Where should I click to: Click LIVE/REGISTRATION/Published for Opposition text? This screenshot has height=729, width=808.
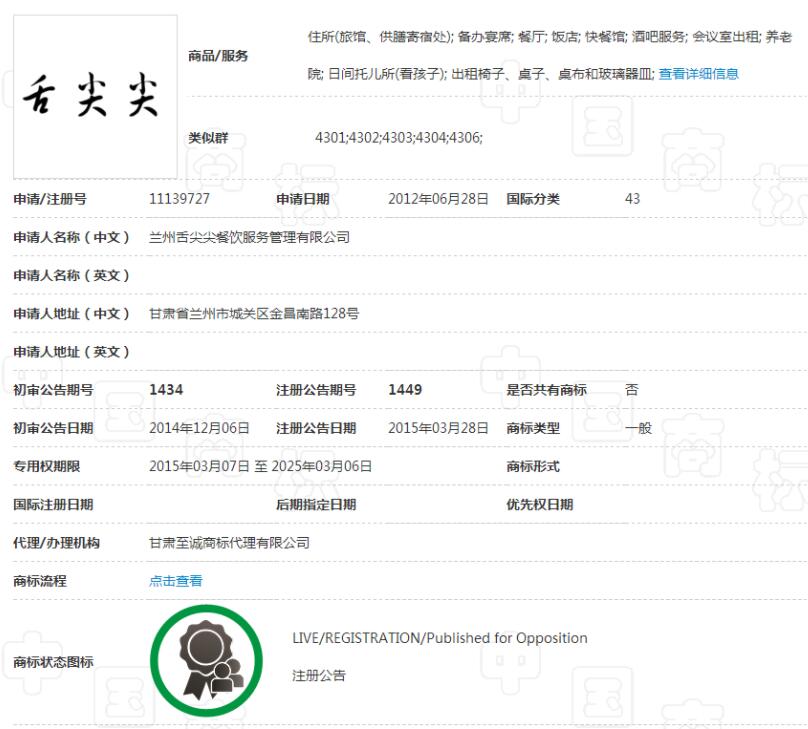pyautogui.click(x=439, y=638)
